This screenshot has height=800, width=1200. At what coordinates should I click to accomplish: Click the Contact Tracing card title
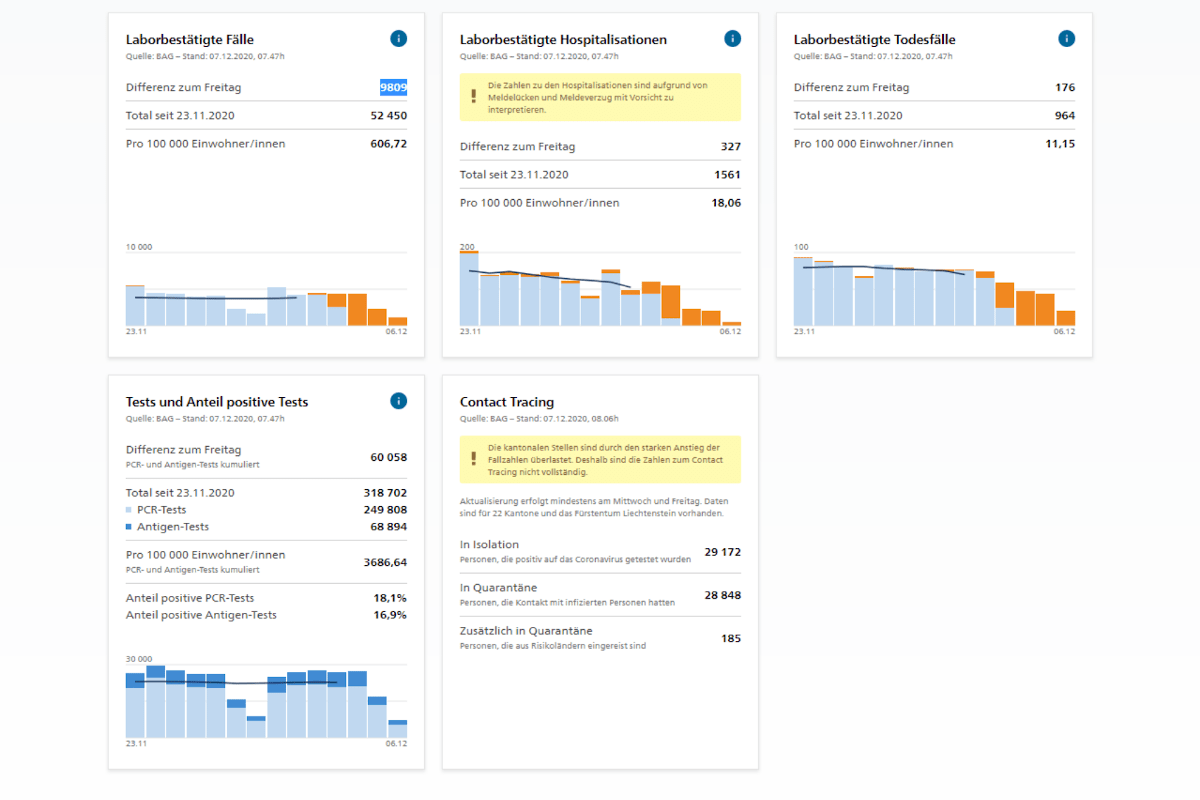(x=507, y=402)
